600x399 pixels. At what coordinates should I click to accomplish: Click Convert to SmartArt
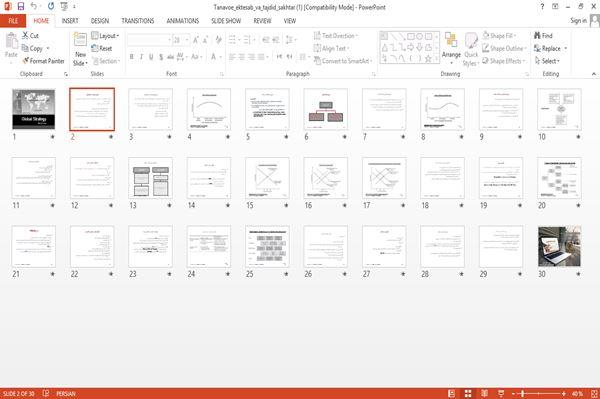coord(343,61)
